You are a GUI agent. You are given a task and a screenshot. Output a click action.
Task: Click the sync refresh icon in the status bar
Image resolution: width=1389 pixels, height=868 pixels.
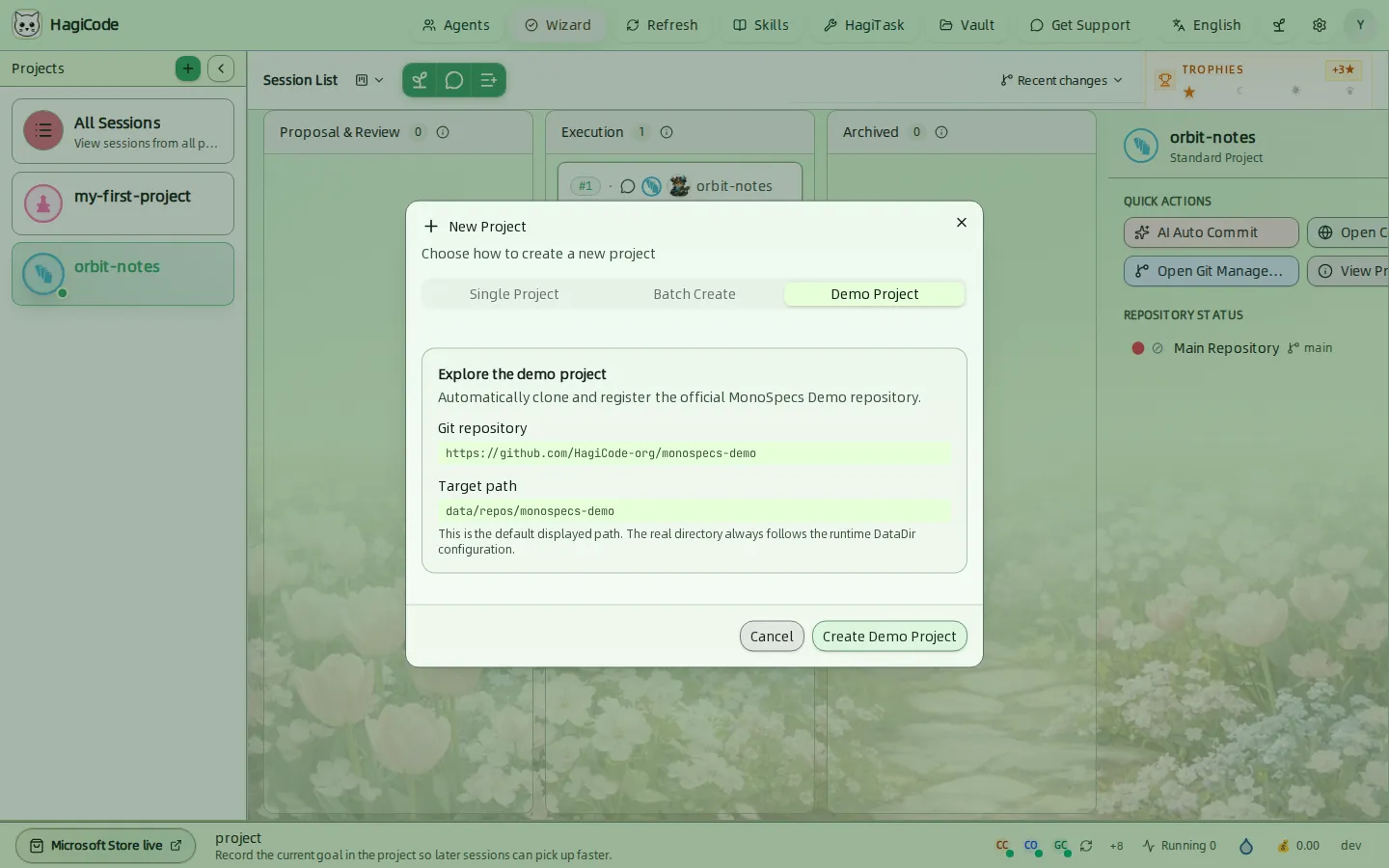[x=1086, y=846]
